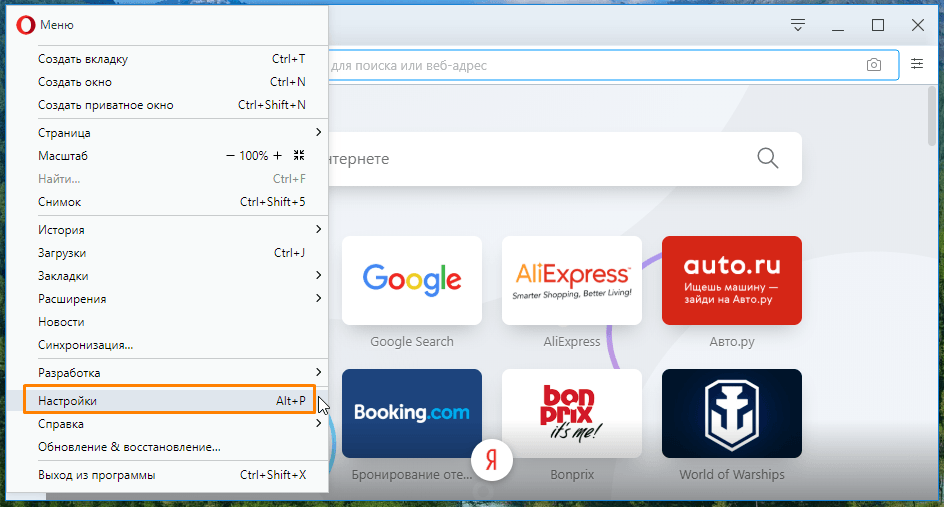Expand the Расширения submenu
Screen dimensions: 944x507
167,299
